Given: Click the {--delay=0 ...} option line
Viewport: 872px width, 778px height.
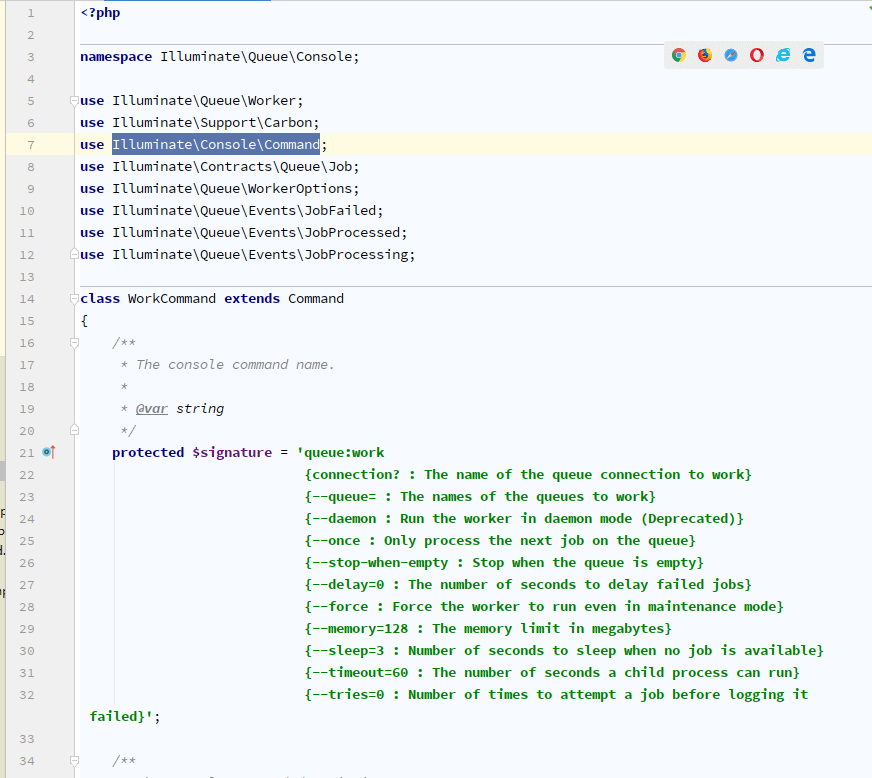Looking at the screenshot, I should 528,584.
